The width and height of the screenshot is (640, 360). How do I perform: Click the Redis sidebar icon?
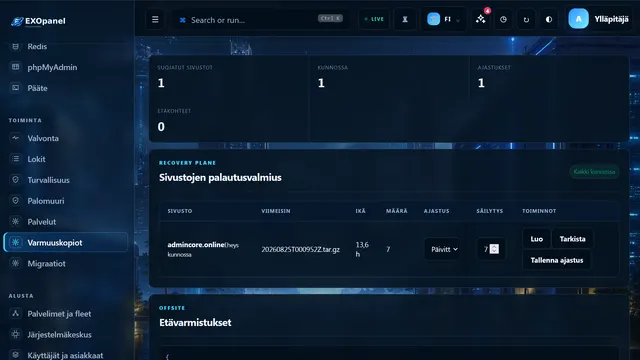(16, 46)
